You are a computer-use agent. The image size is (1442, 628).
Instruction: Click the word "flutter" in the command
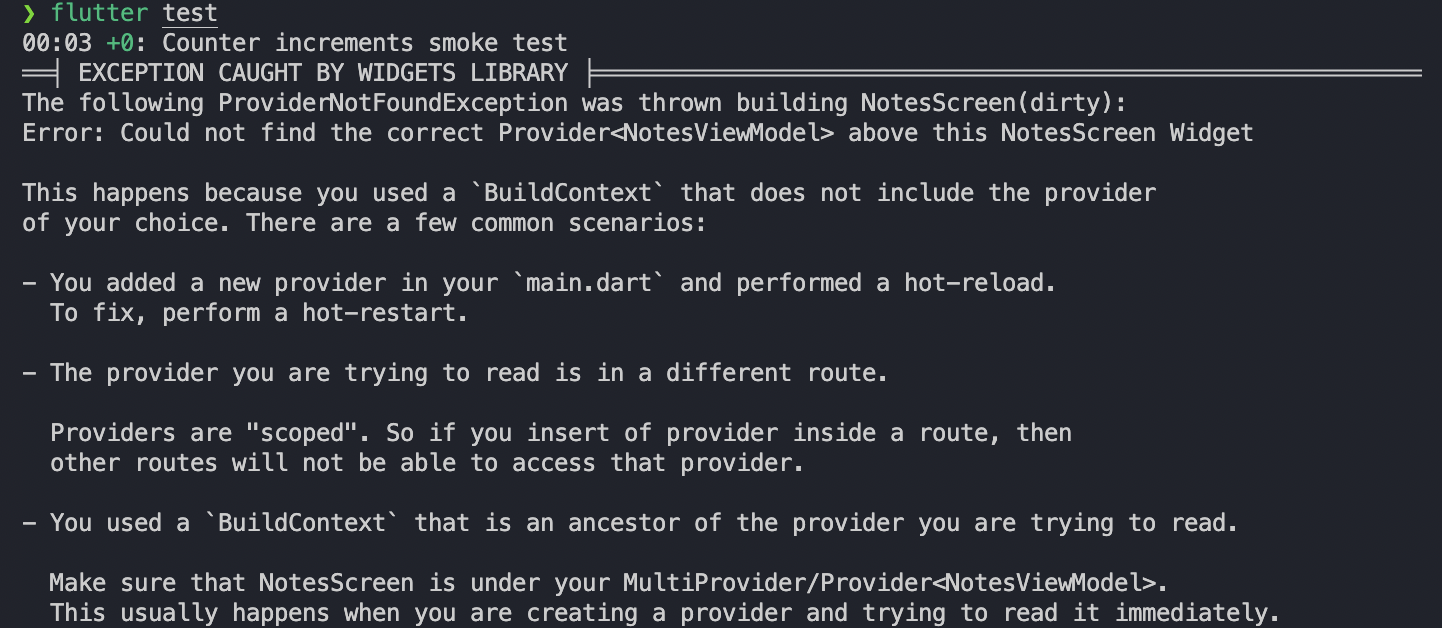(x=100, y=13)
